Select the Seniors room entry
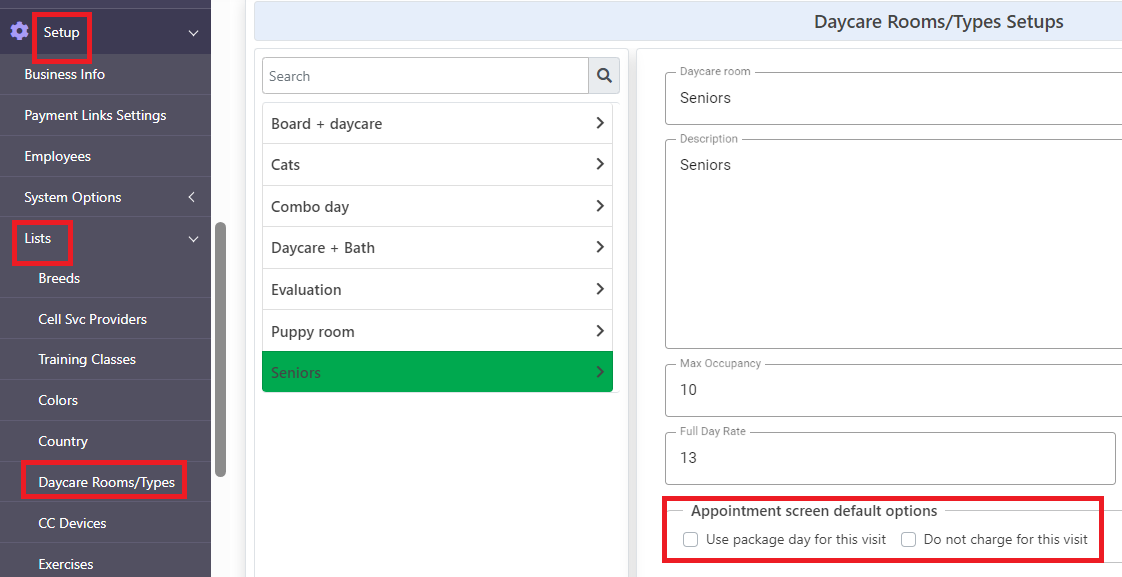This screenshot has width=1122, height=577. tap(438, 372)
